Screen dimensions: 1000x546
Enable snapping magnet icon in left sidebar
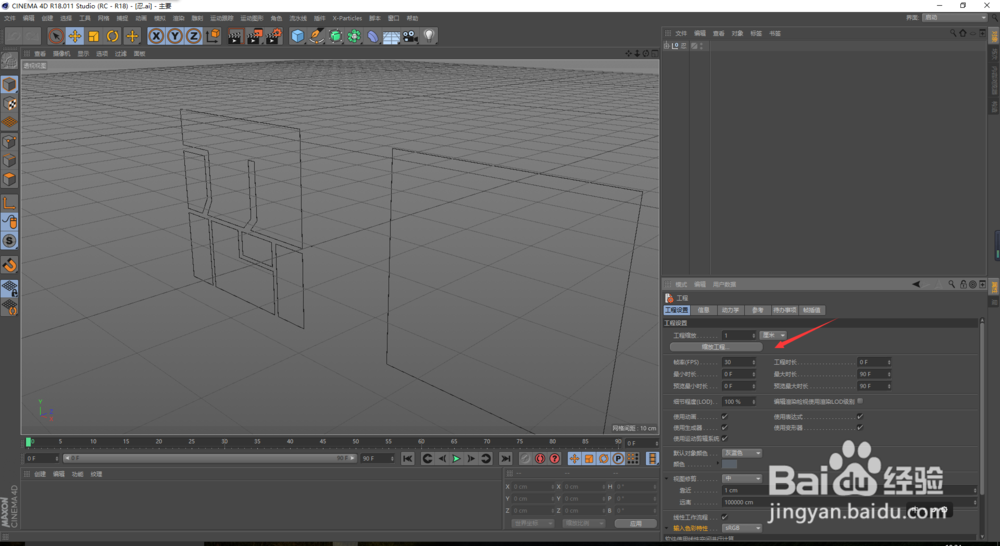(x=10, y=265)
